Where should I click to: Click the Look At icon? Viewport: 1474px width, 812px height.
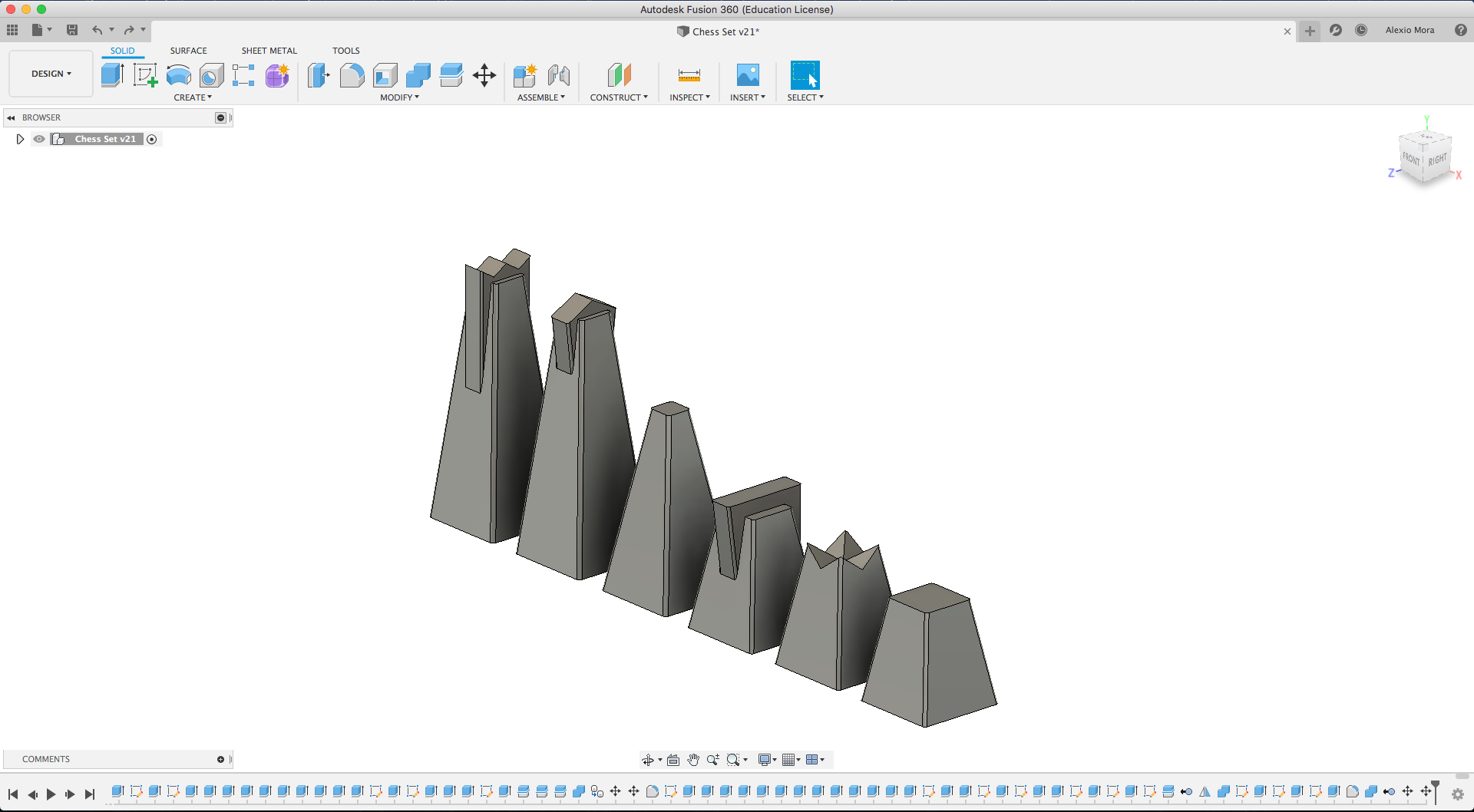673,760
